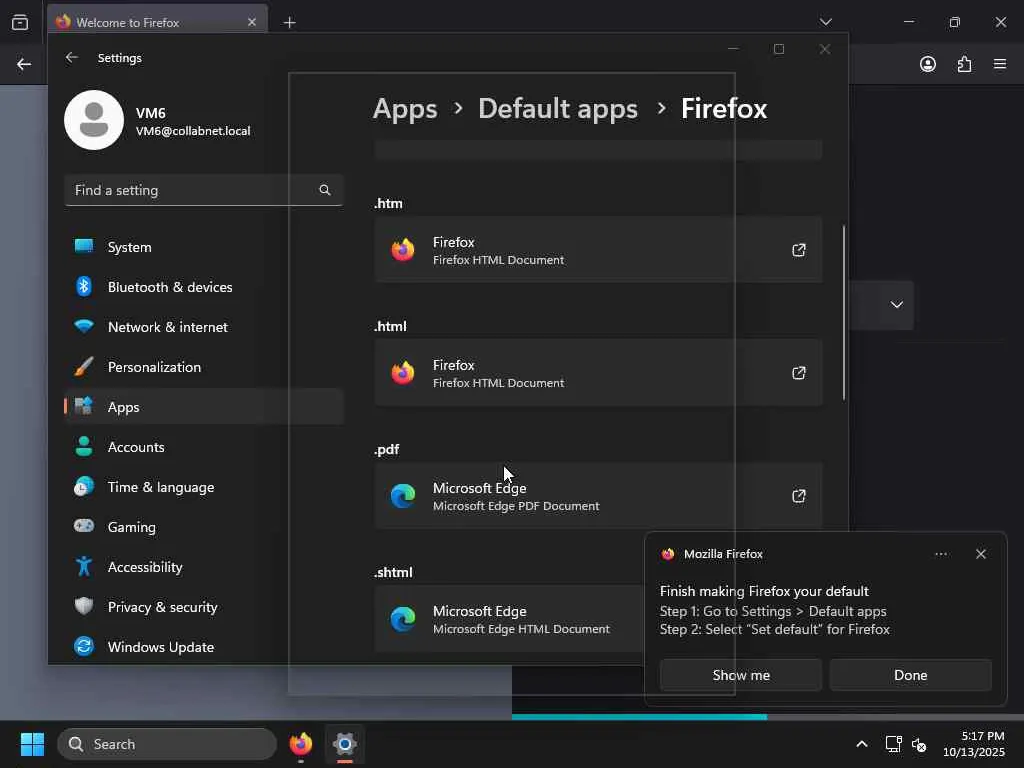This screenshot has width=1024, height=768.
Task: Go back using Settings back arrow
Action: pyautogui.click(x=72, y=57)
